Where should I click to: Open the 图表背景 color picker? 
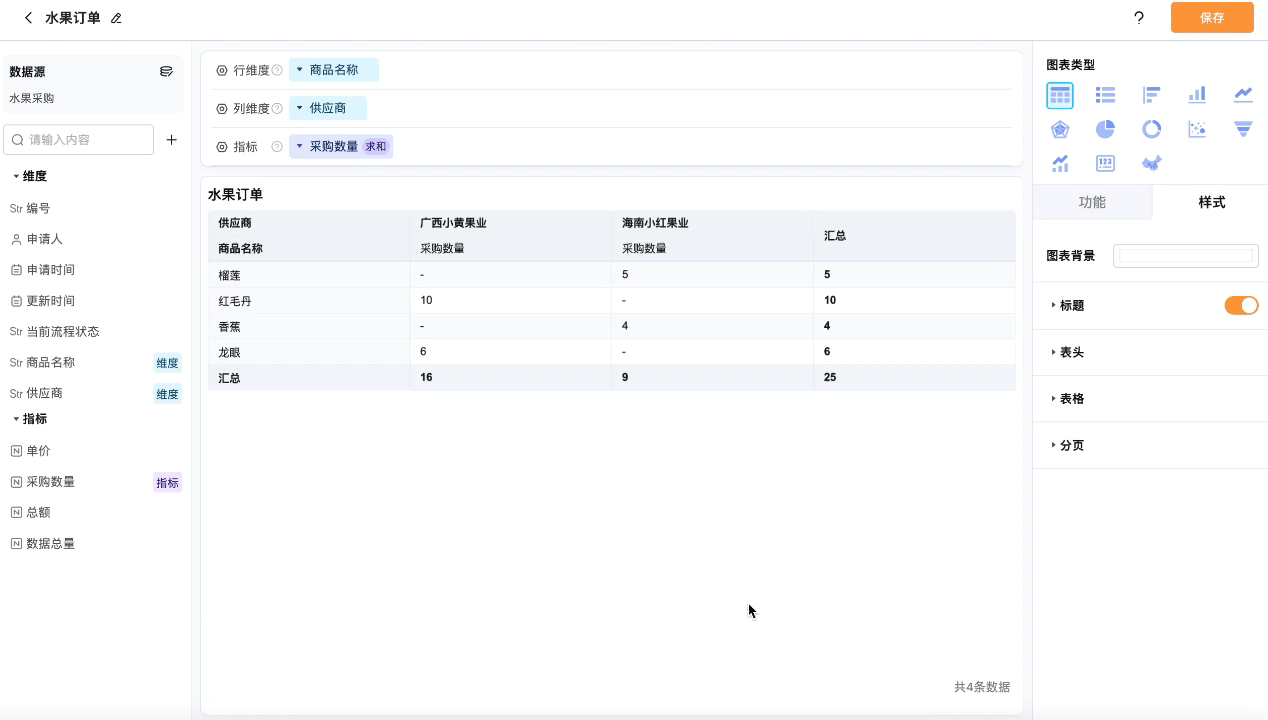pyautogui.click(x=1186, y=256)
